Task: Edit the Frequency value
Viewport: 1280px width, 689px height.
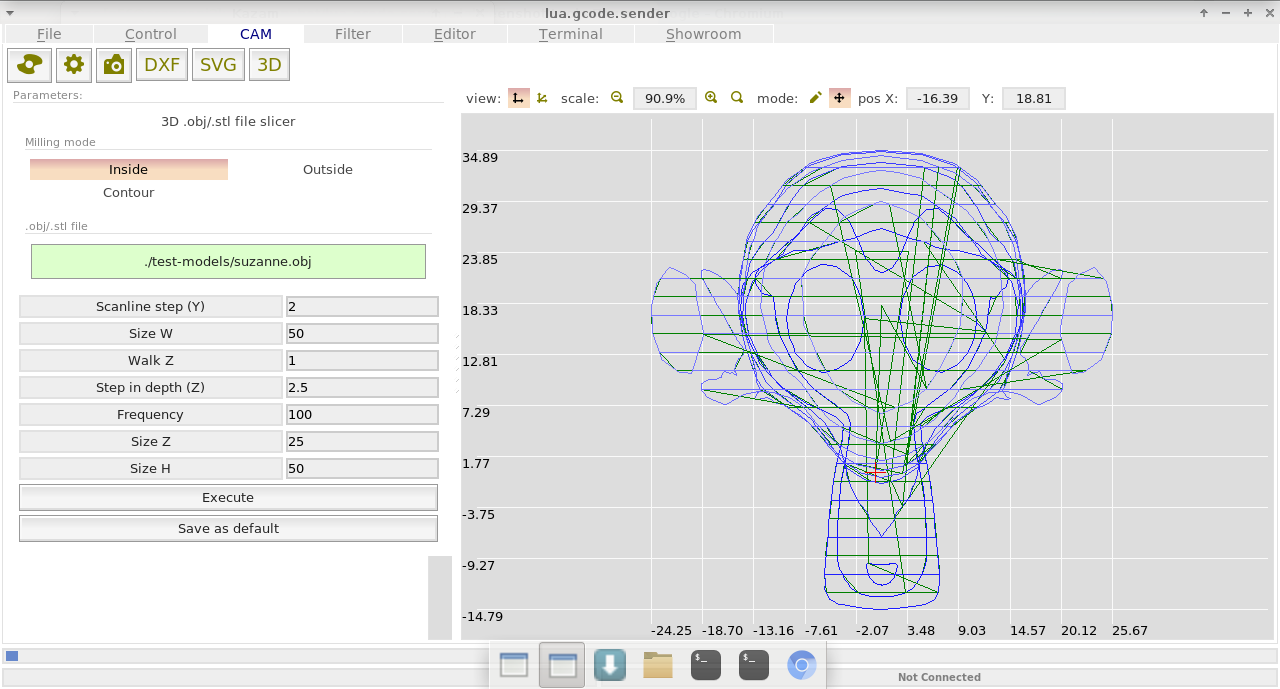Action: 362,415
